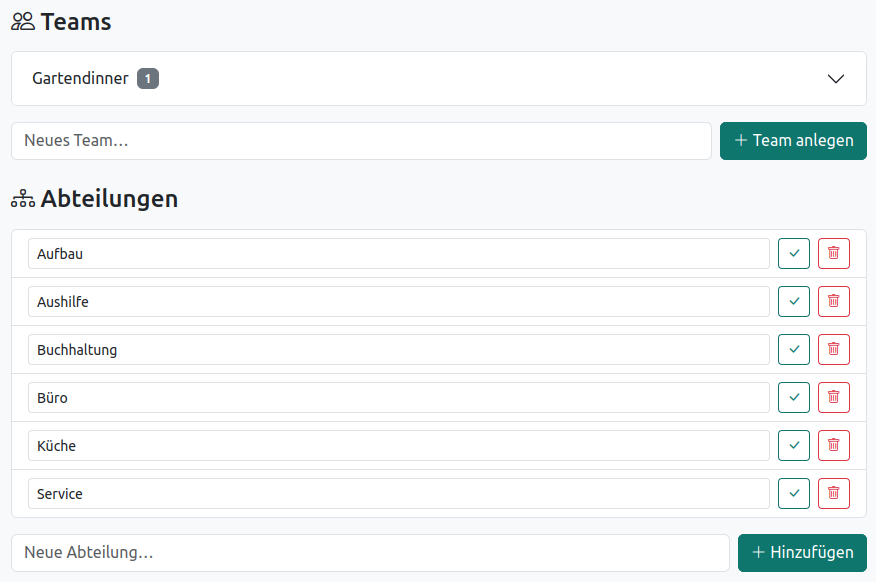
Task: Remove the Service department
Action: coord(834,494)
